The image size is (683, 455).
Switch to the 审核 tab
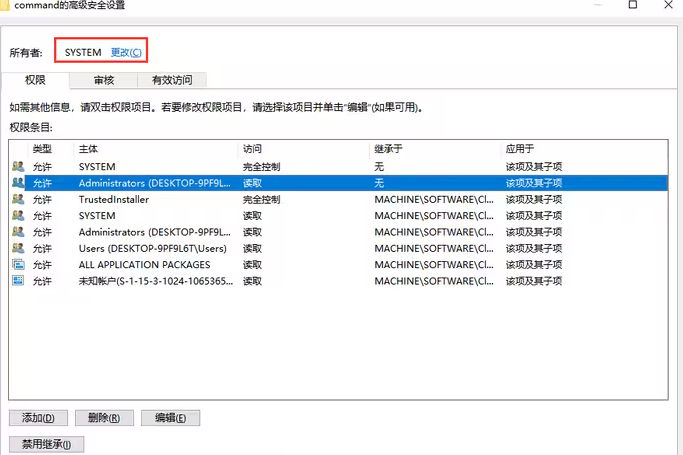pos(104,80)
